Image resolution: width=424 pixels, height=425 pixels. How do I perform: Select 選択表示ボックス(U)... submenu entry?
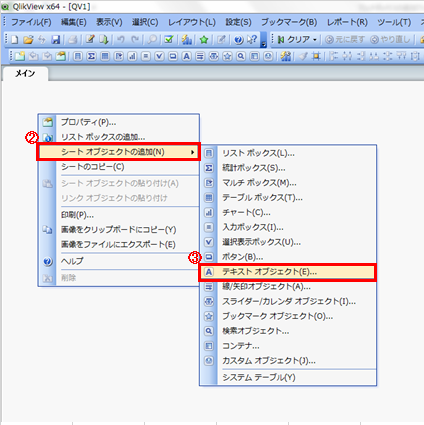click(288, 242)
